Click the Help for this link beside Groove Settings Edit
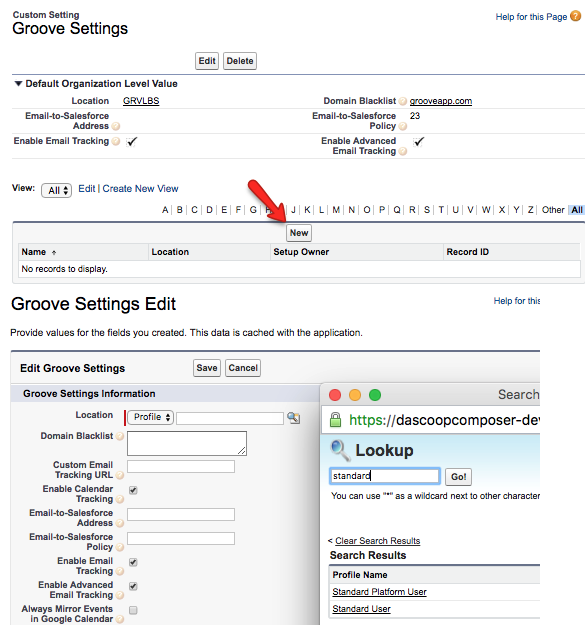585x641 pixels. point(517,301)
